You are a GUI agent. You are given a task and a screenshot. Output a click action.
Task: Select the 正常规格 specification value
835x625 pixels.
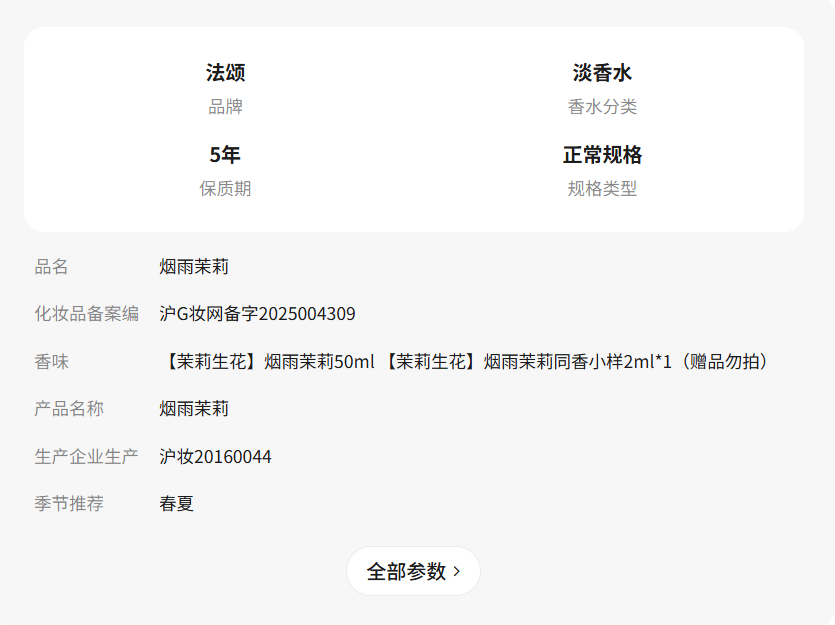click(x=602, y=155)
